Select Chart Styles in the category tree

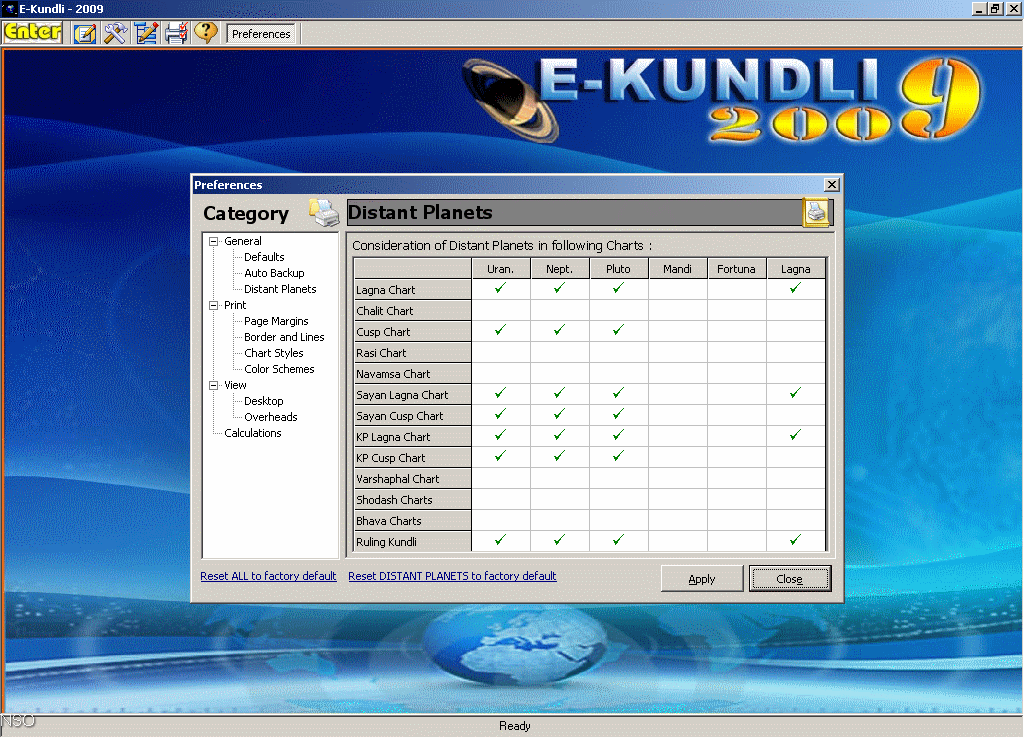tap(274, 353)
